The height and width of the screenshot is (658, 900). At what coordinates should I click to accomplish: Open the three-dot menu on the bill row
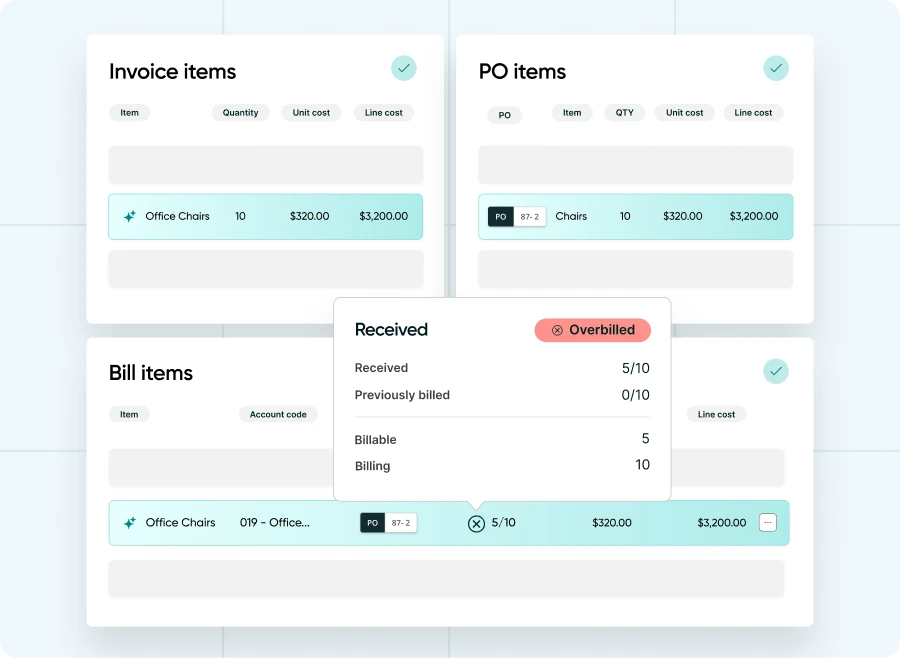[x=767, y=522]
